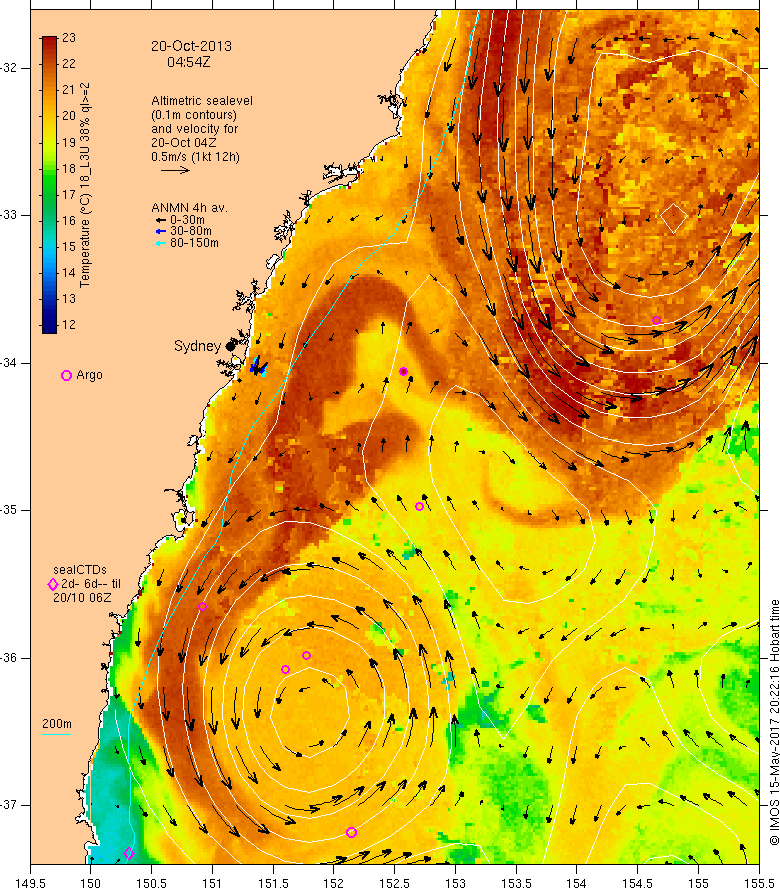The image size is (780, 890).
Task: Click the dark red 23°C end of colorbar
Action: click(49, 40)
